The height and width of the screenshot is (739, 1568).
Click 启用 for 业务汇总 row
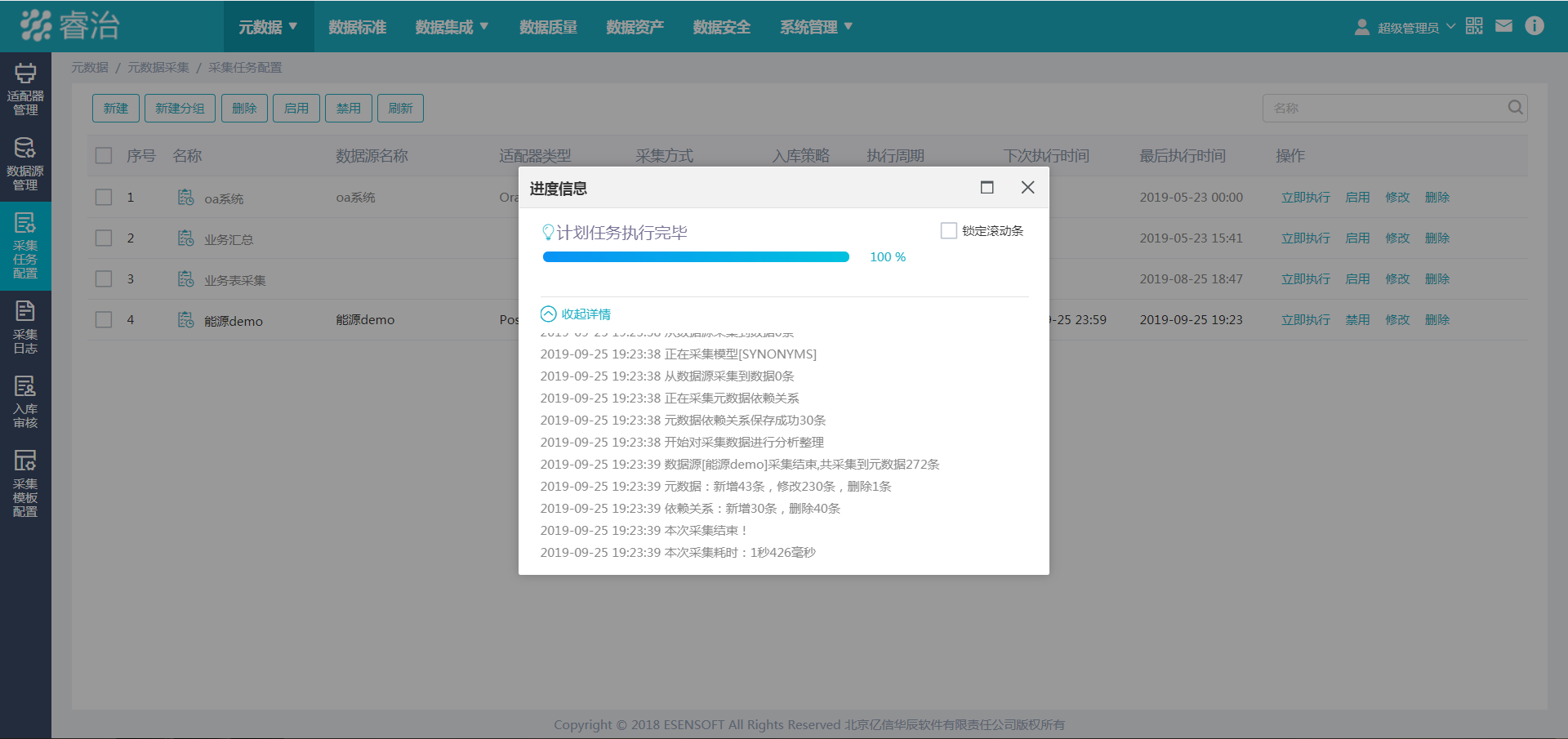tap(1358, 238)
